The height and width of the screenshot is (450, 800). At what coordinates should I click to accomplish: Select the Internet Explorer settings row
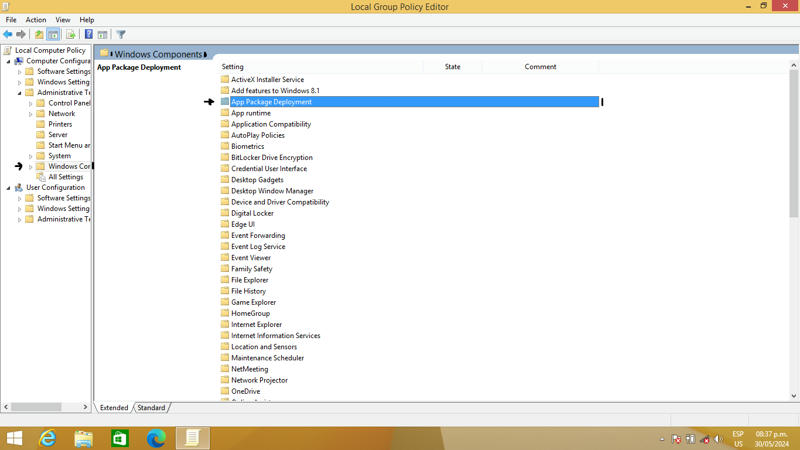coord(410,324)
